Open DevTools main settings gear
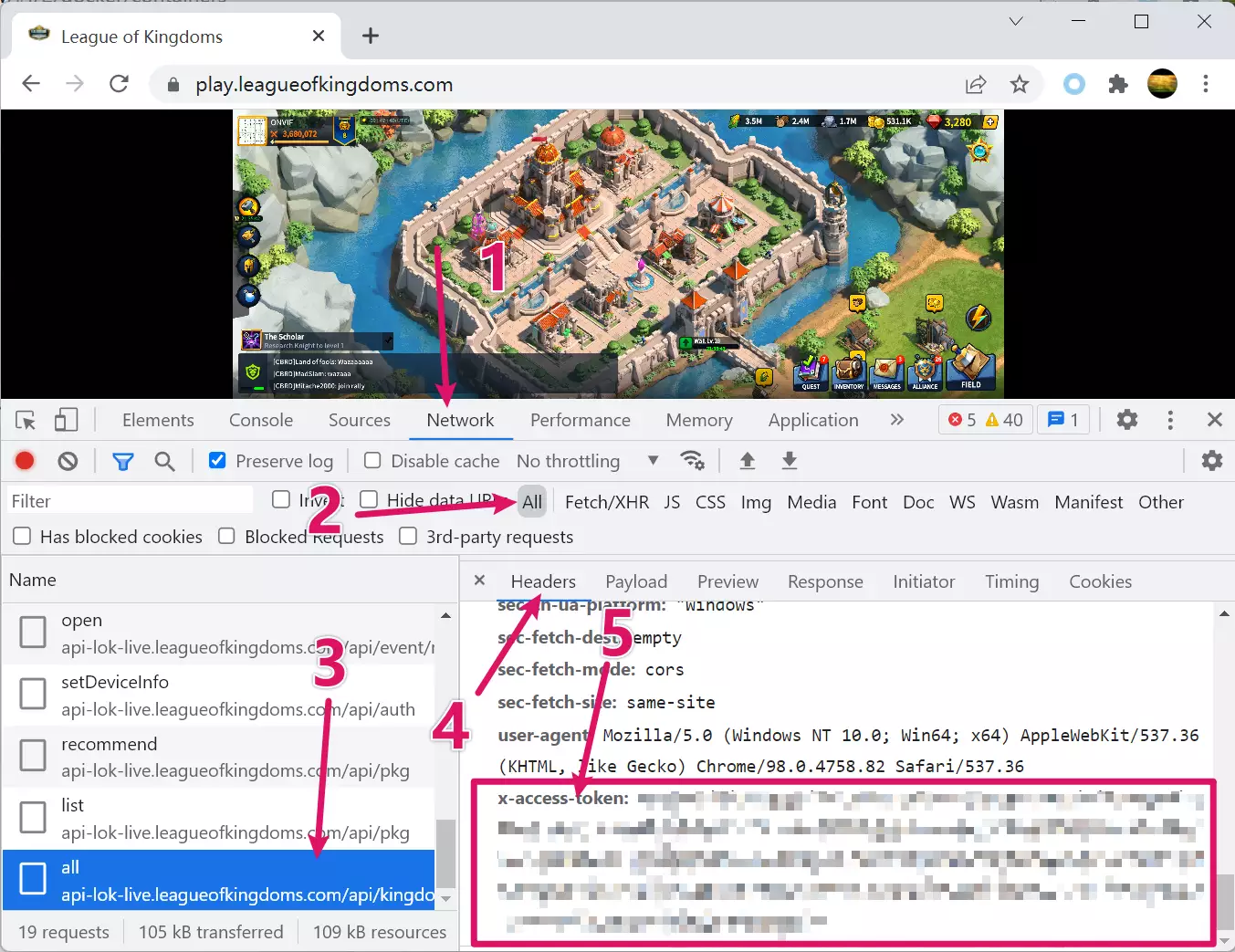Image resolution: width=1235 pixels, height=952 pixels. point(1127,420)
